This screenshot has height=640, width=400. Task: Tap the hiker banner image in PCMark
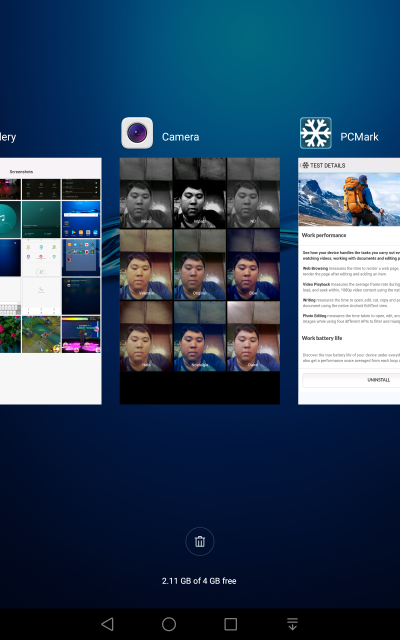pos(349,199)
